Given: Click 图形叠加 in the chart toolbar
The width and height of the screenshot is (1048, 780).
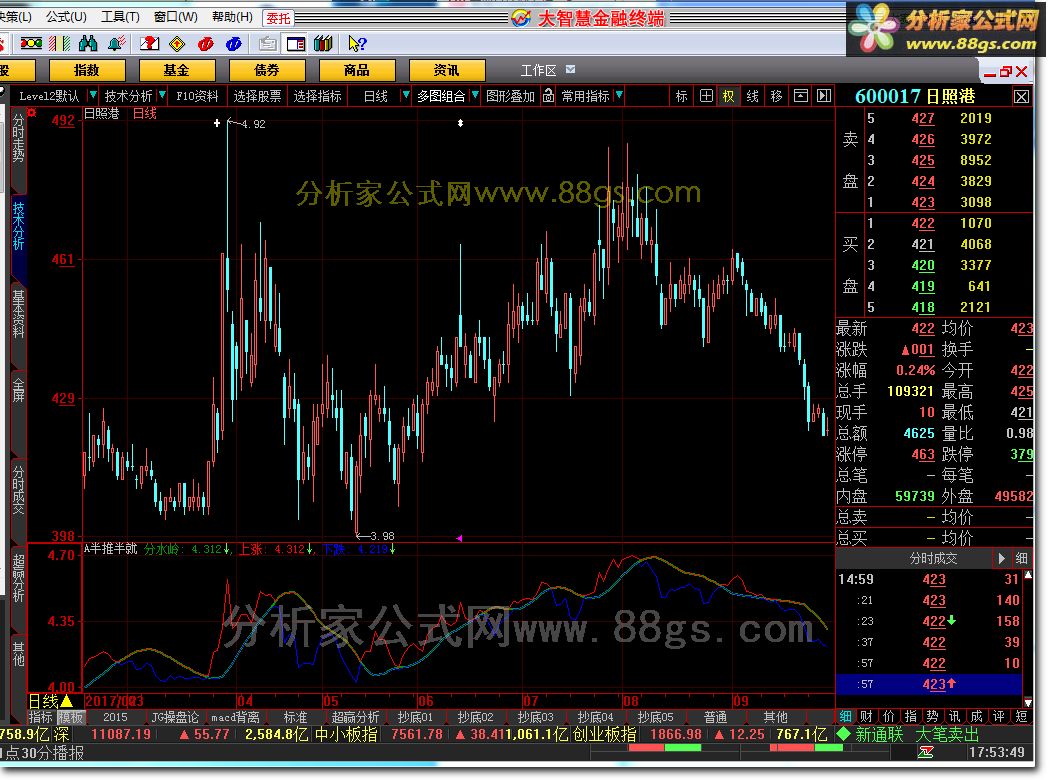Looking at the screenshot, I should pyautogui.click(x=511, y=96).
